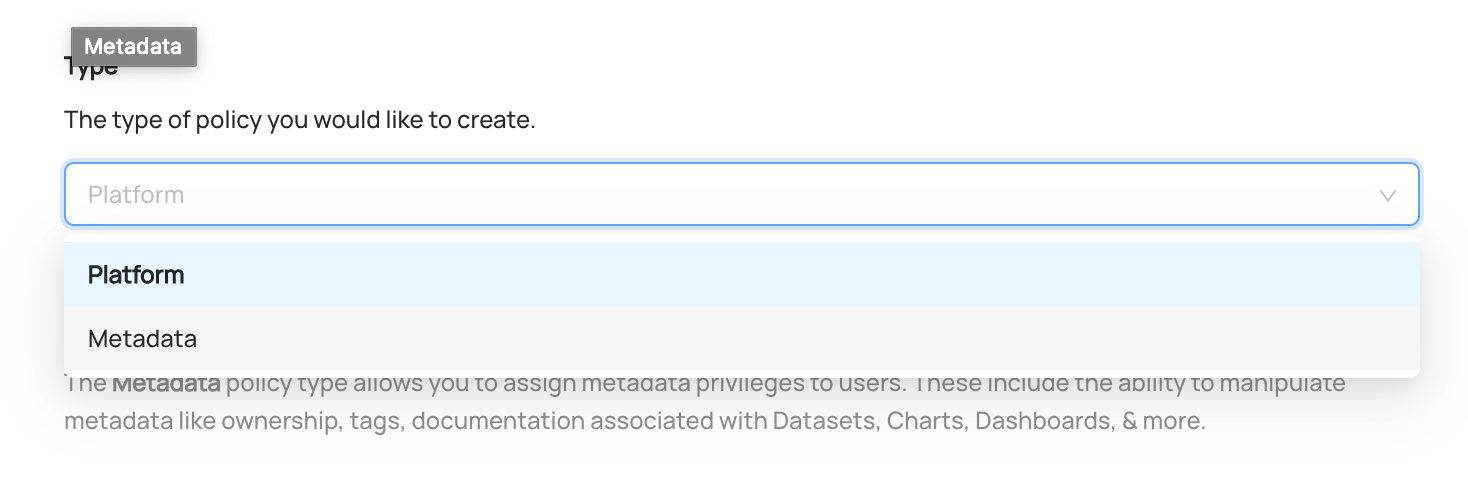Click the 'Datasets, Charts, Dashboards' description line
Viewport: 1468px width, 486px height.
[635, 421]
